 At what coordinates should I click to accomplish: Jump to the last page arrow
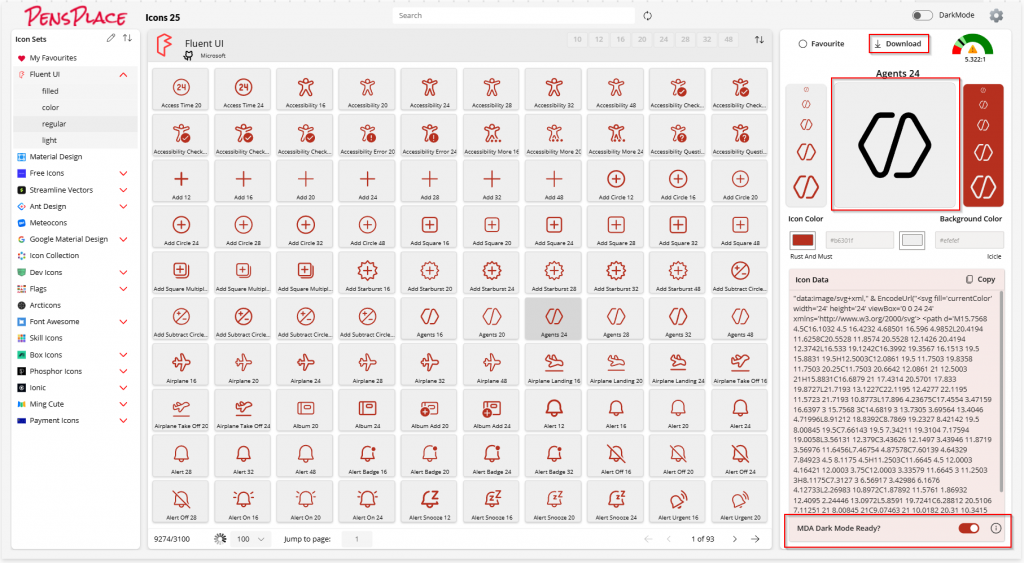[756, 539]
